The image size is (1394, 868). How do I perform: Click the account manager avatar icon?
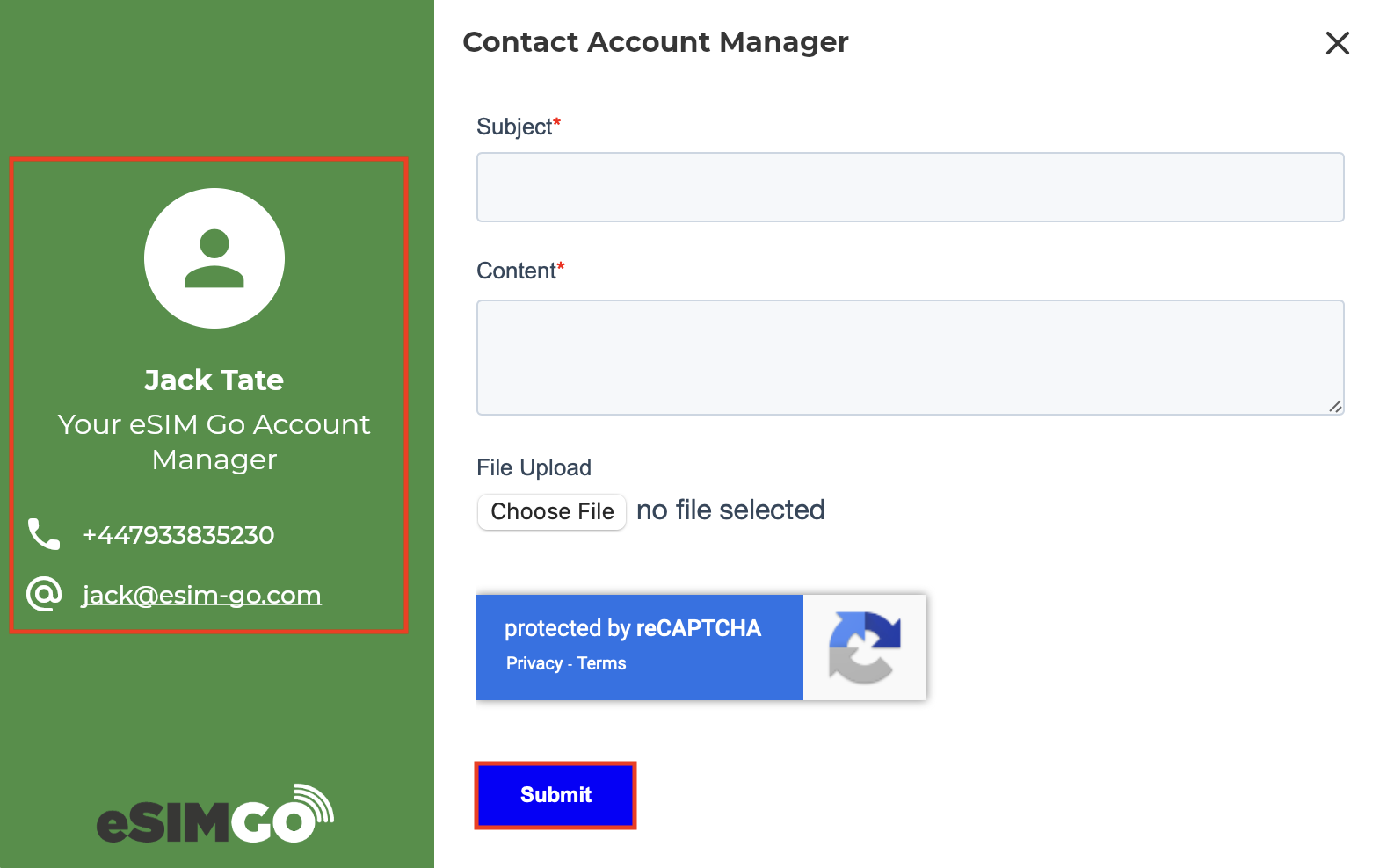pyautogui.click(x=214, y=258)
